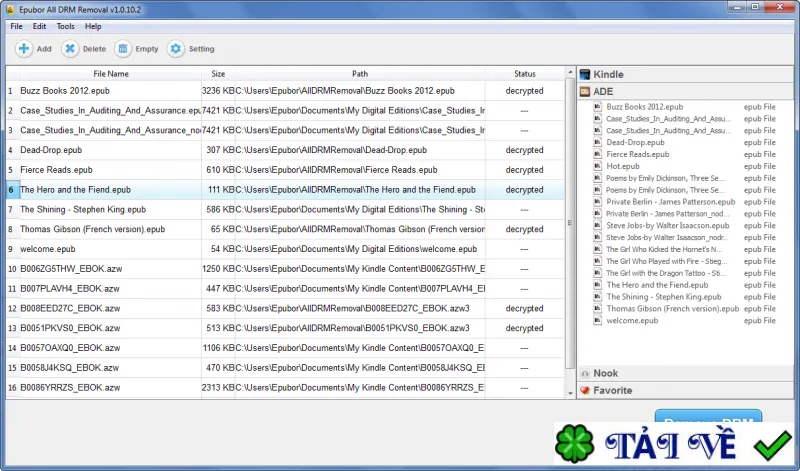The width and height of the screenshot is (800, 471).
Task: Click file icon beside Hot.epub
Action: click(597, 166)
